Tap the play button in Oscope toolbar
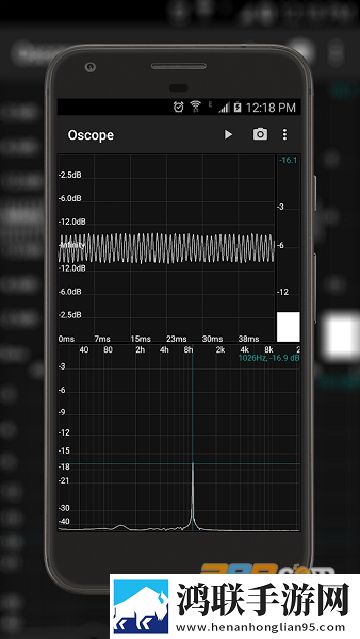This screenshot has width=360, height=639. 228,134
